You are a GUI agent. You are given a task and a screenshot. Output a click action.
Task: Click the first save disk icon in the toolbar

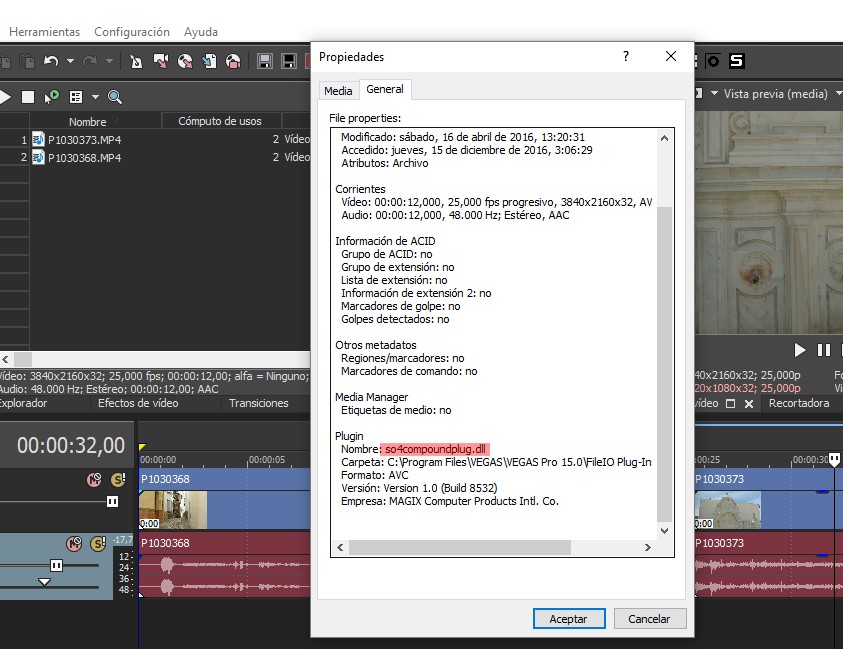pyautogui.click(x=266, y=61)
